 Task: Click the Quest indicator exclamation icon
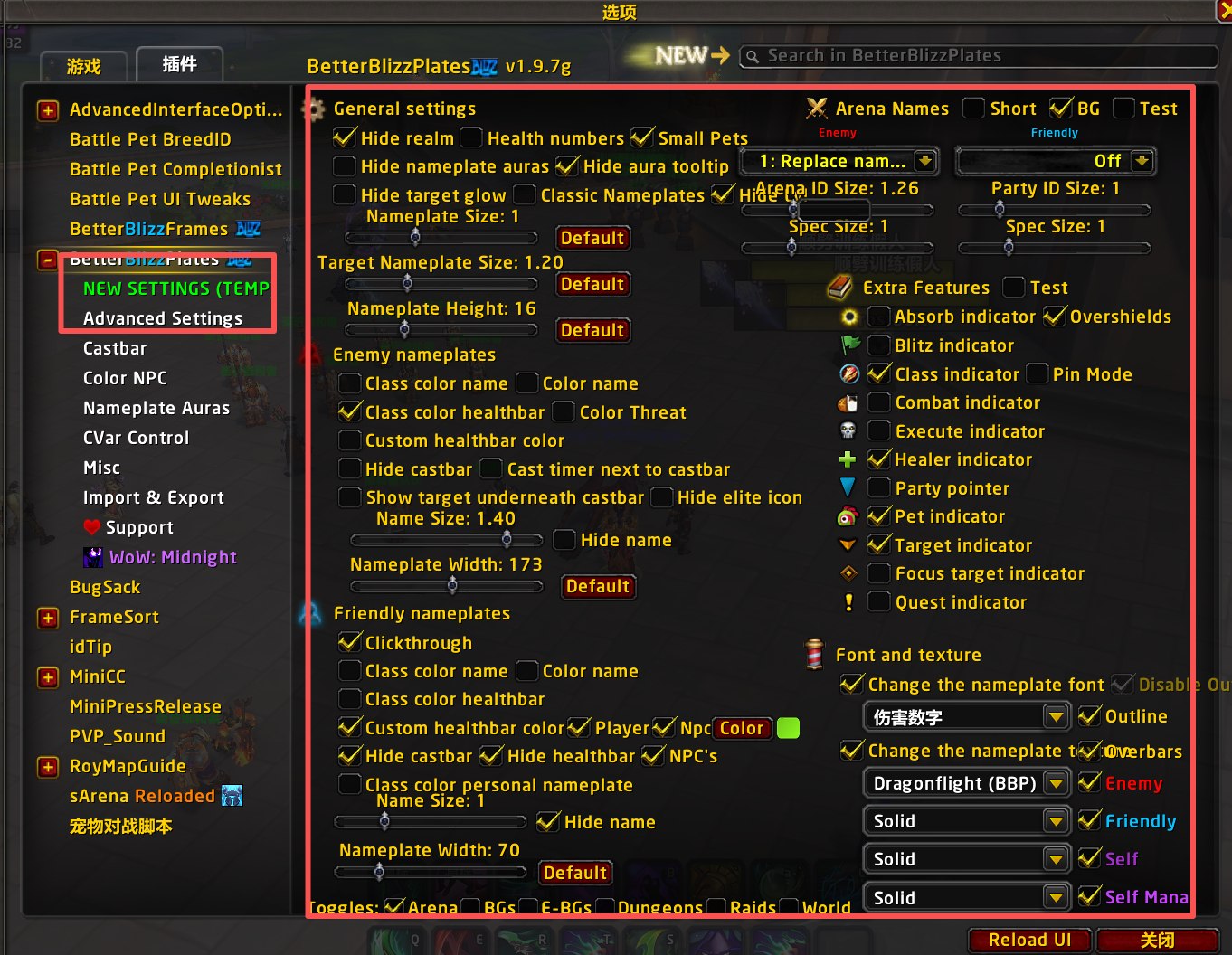pyautogui.click(x=848, y=602)
